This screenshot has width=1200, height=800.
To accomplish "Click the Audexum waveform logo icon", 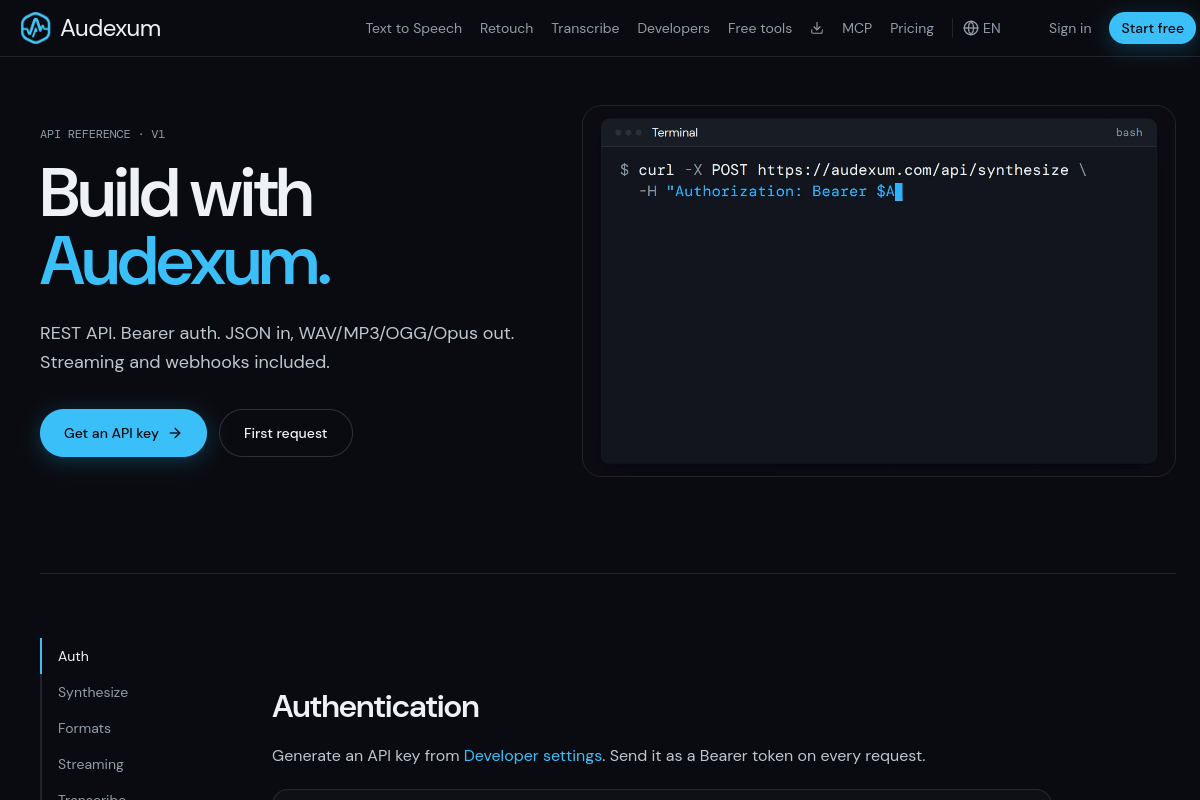I will coord(36,28).
